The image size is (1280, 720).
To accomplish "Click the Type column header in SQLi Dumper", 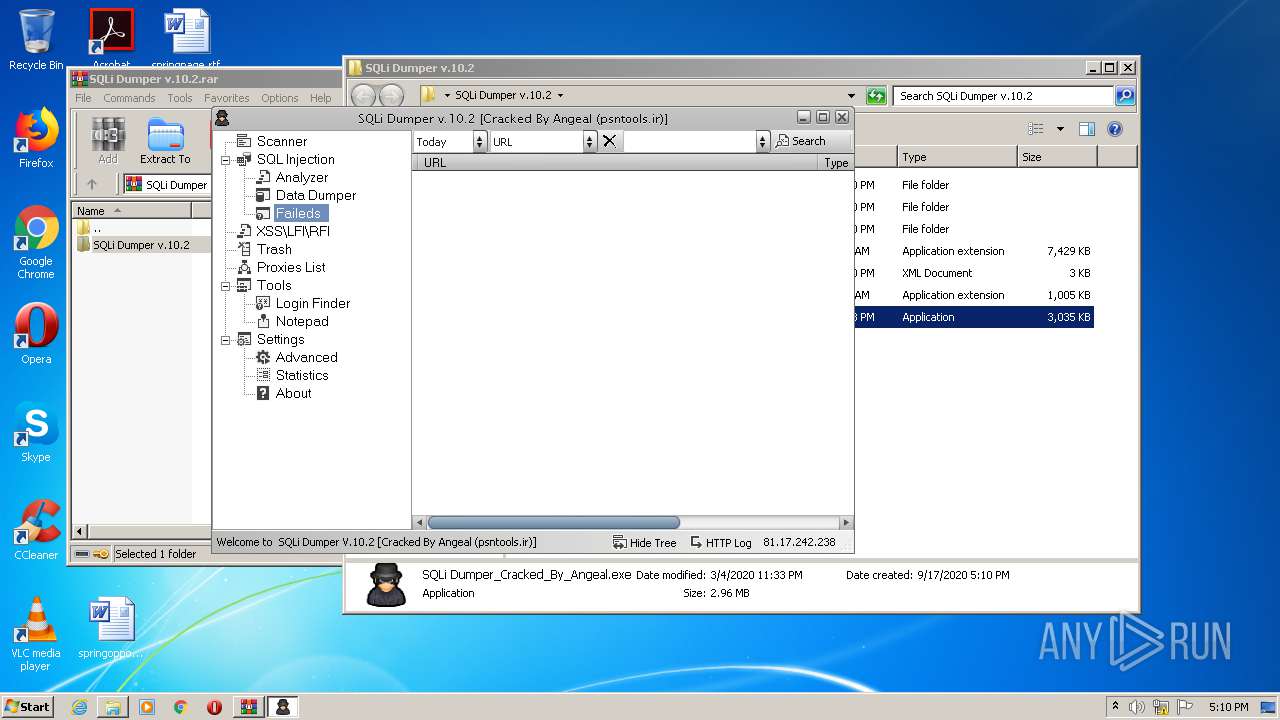I will point(836,162).
